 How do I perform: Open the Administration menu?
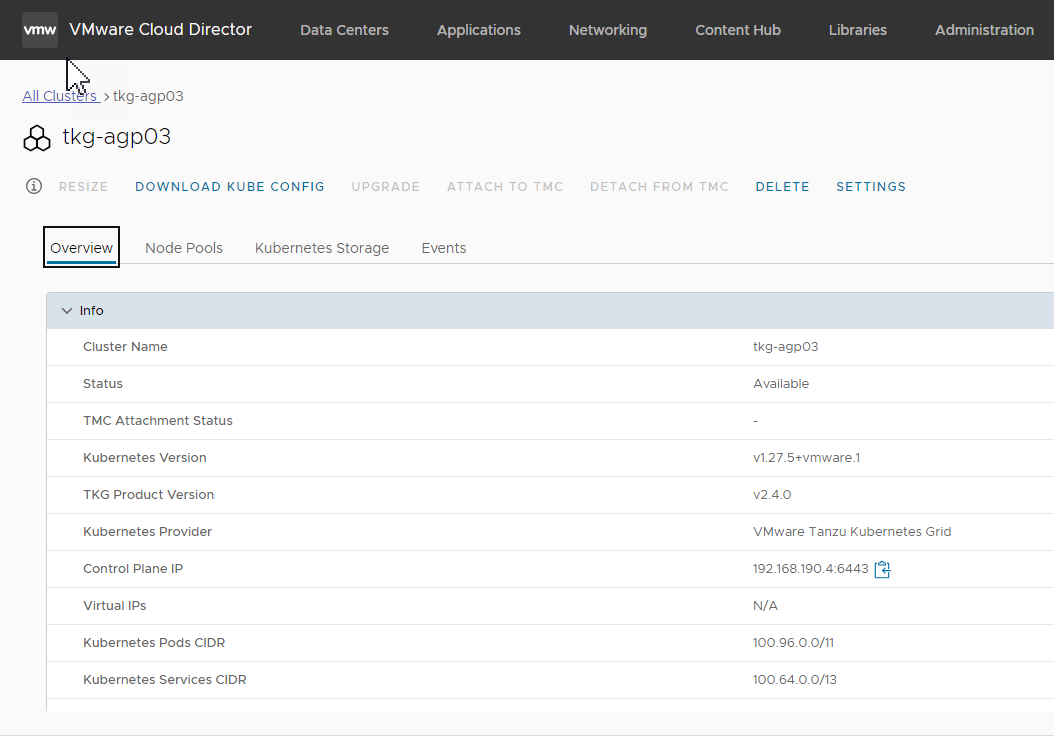pyautogui.click(x=984, y=30)
